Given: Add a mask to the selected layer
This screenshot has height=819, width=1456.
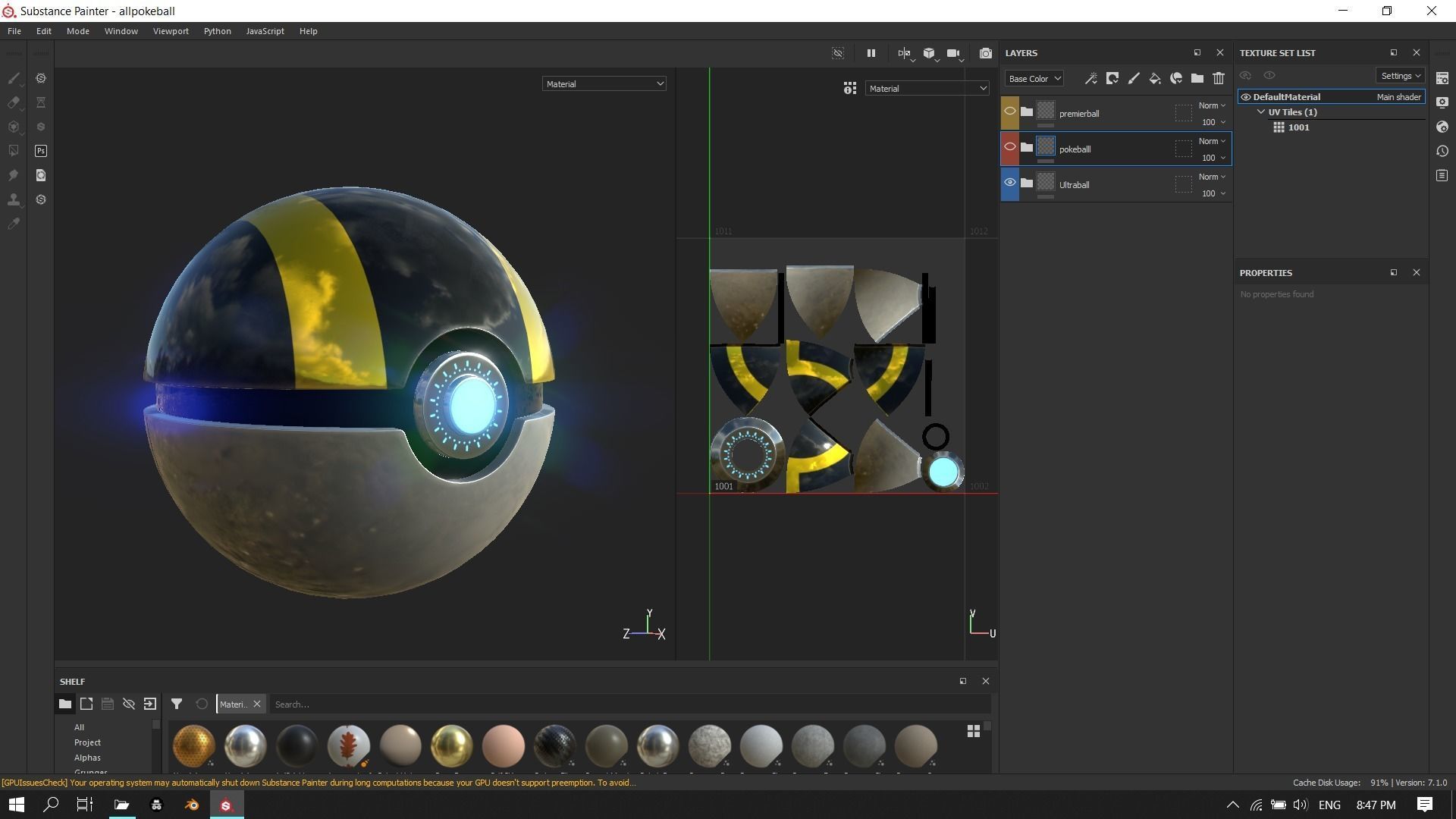Looking at the screenshot, I should coord(1112,78).
